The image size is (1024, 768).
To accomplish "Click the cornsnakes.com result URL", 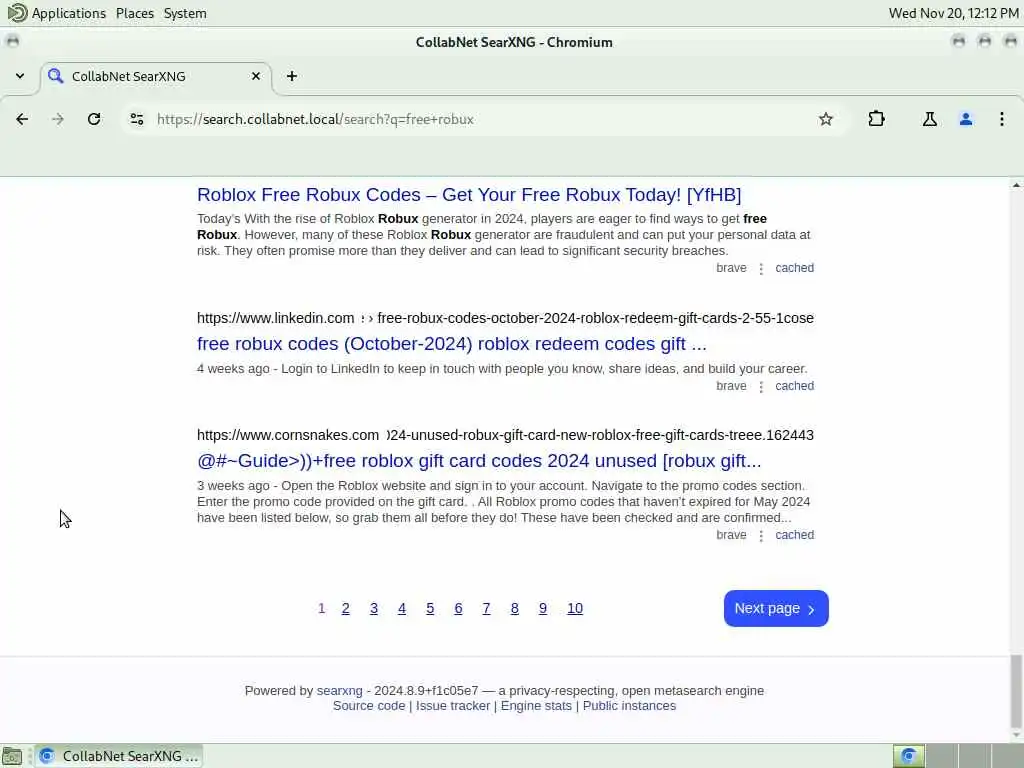I will click(505, 435).
